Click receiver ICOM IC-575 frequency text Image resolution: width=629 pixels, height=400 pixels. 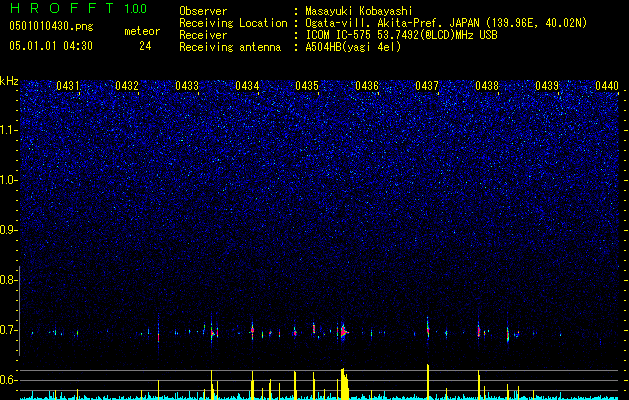pos(401,35)
